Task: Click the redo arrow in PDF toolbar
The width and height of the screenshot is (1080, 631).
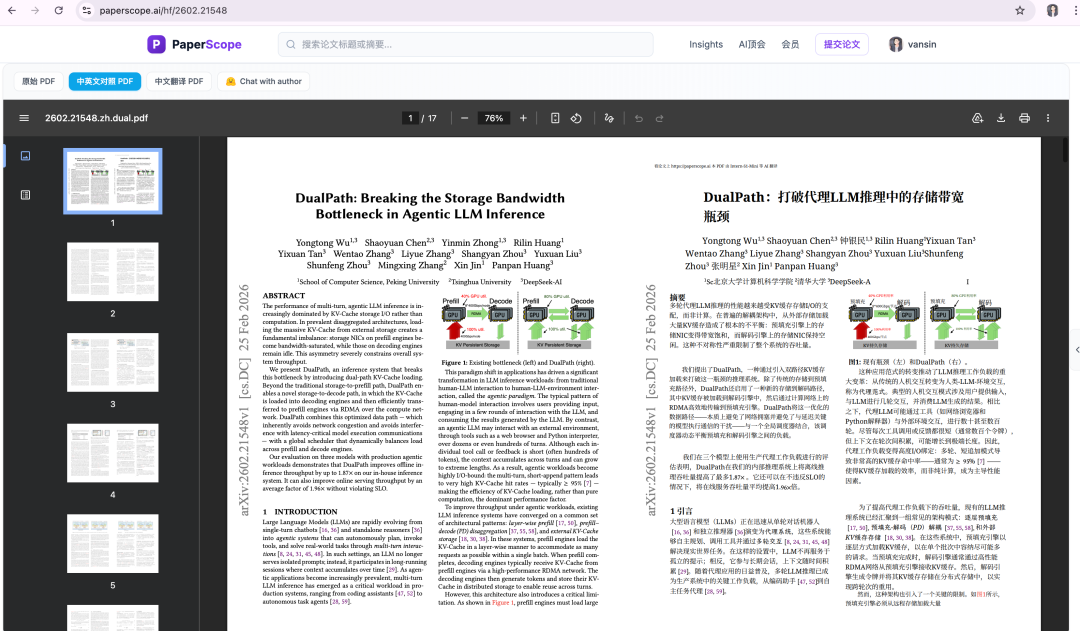Action: 659,118
